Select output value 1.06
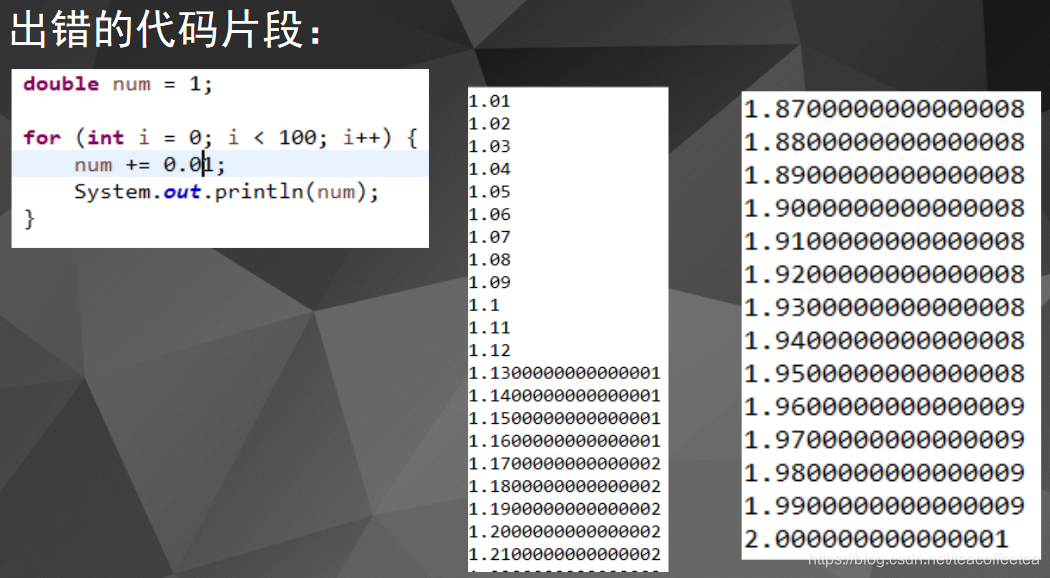 [490, 214]
